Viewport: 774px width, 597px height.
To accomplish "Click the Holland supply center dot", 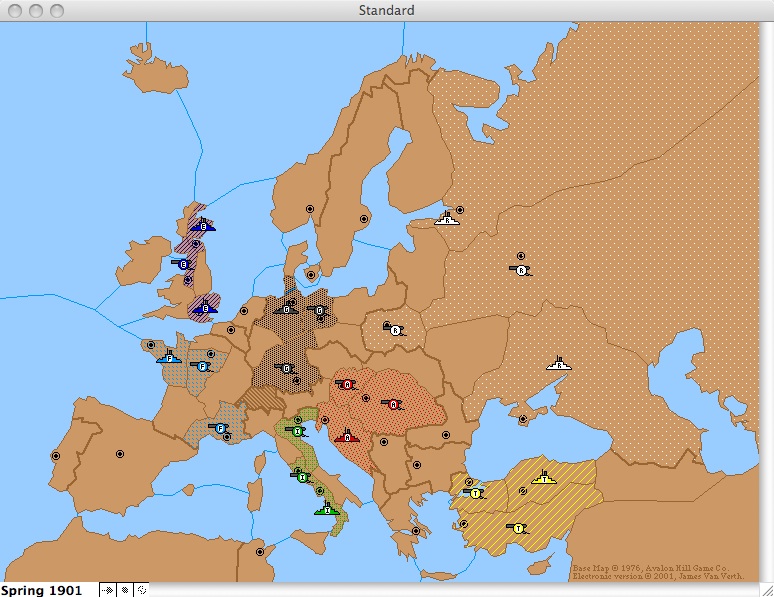I will 243,311.
